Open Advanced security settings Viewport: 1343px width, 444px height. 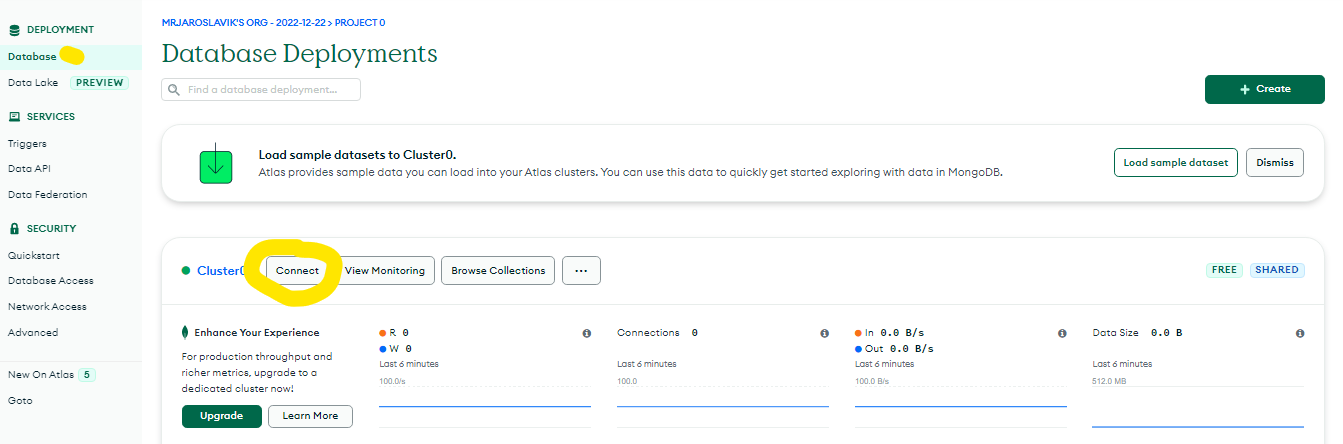(33, 333)
